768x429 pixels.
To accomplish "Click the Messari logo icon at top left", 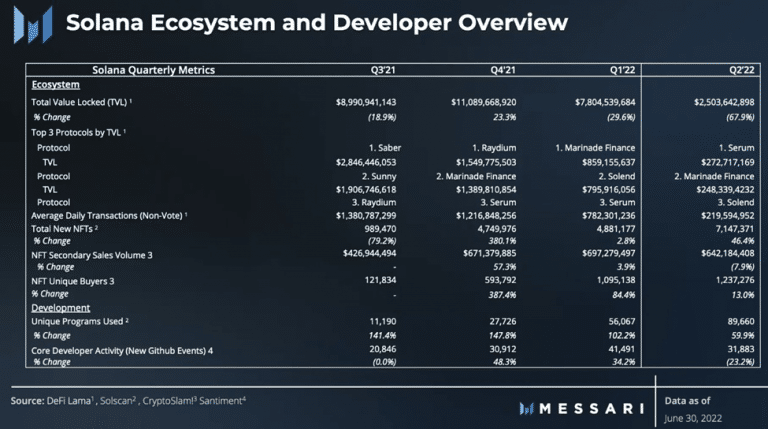I will click(x=33, y=25).
